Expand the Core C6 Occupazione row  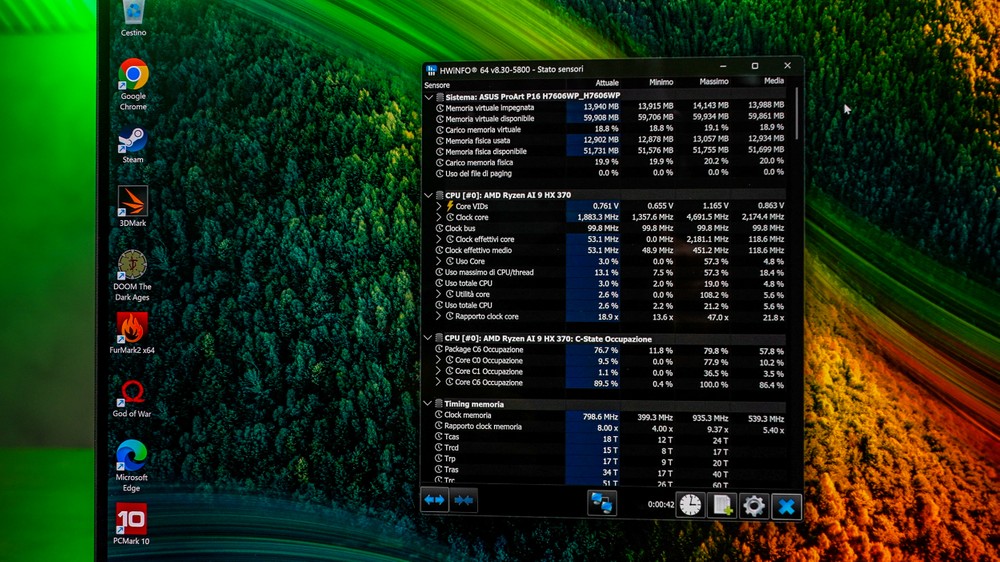point(438,382)
